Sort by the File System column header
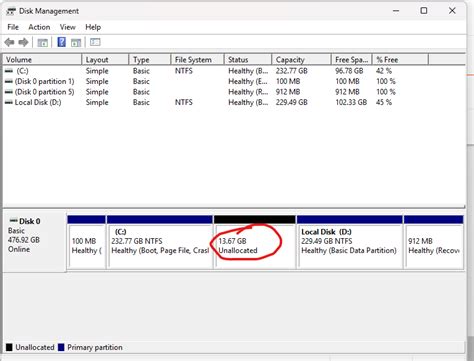 pyautogui.click(x=198, y=60)
